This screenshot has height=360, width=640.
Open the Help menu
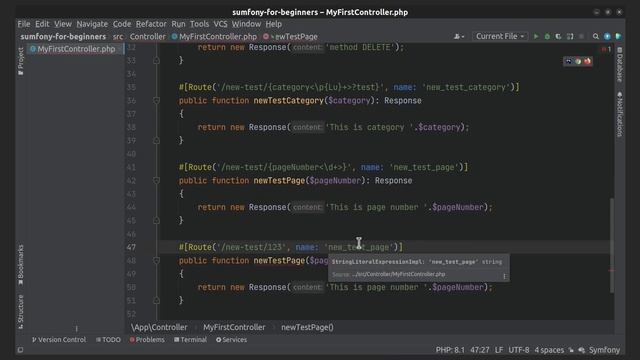pos(273,24)
